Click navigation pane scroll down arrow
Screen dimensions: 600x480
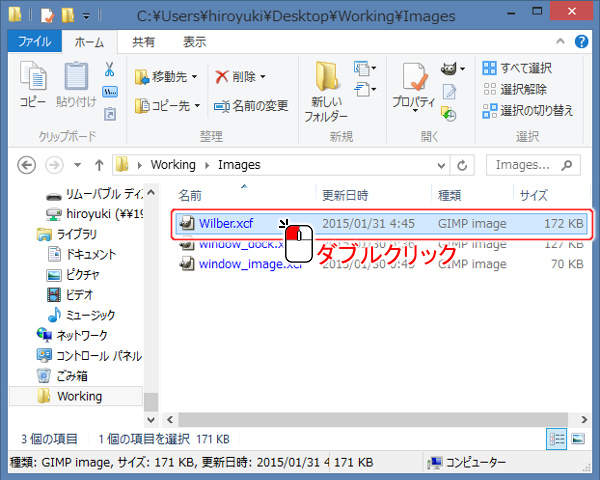pyautogui.click(x=151, y=420)
